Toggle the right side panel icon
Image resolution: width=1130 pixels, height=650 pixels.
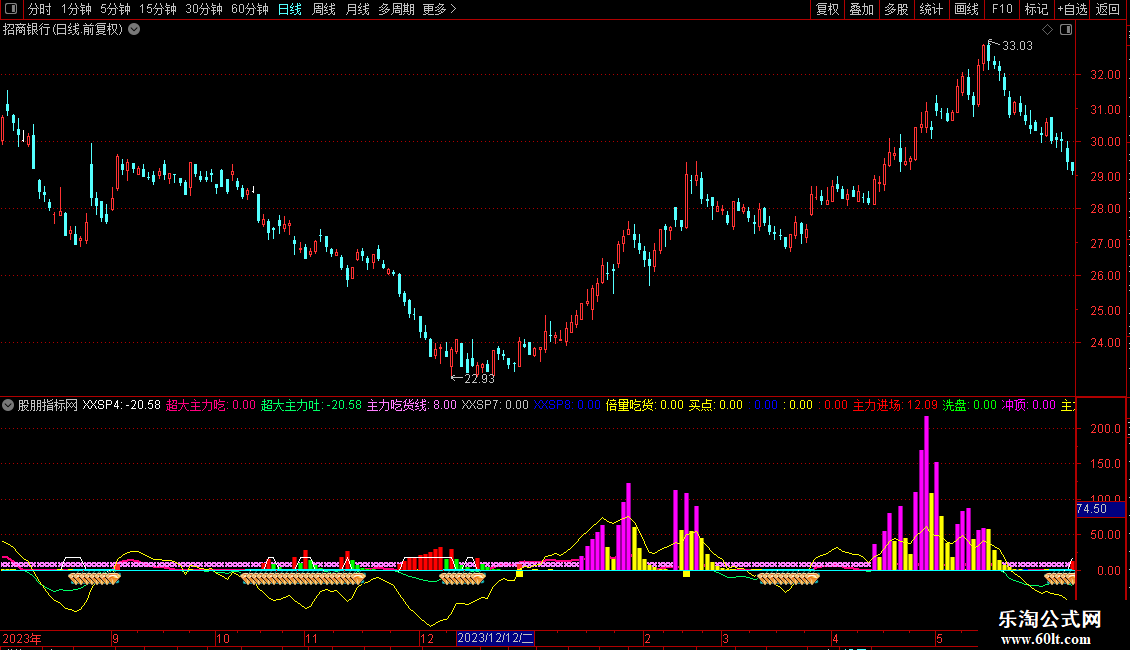pyautogui.click(x=1066, y=30)
